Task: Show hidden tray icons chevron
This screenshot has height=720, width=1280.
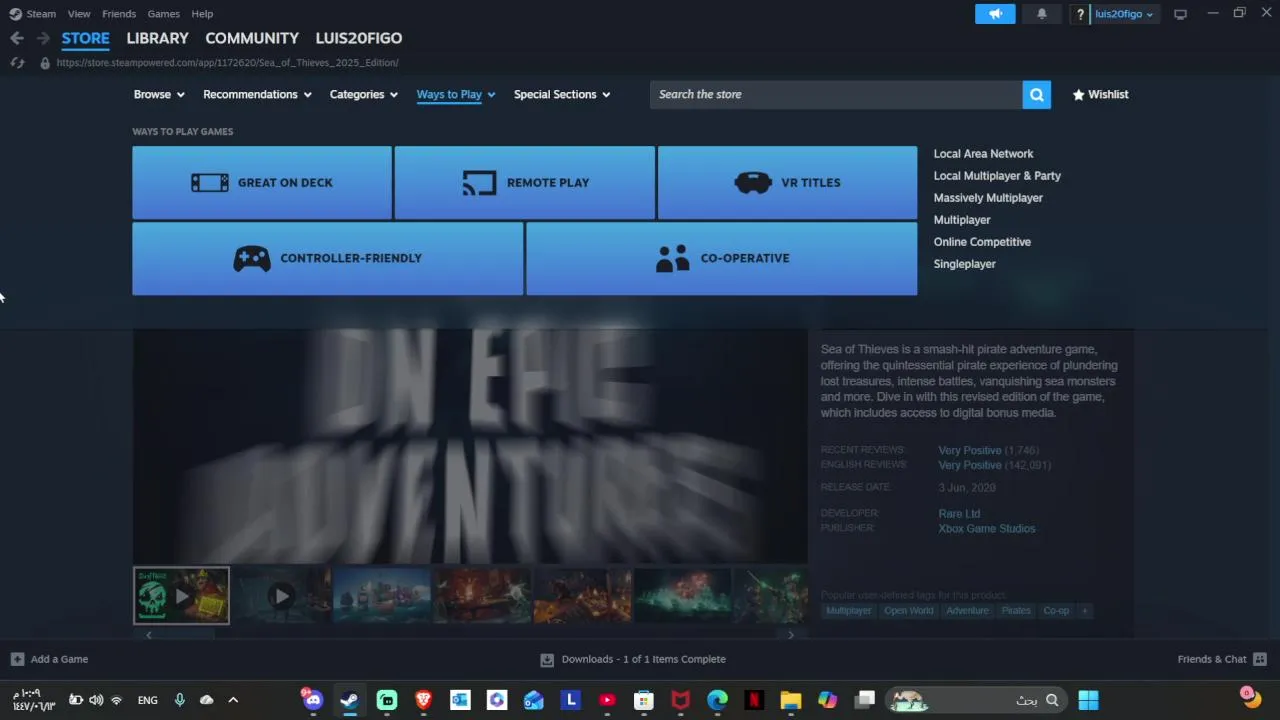Action: 233,700
